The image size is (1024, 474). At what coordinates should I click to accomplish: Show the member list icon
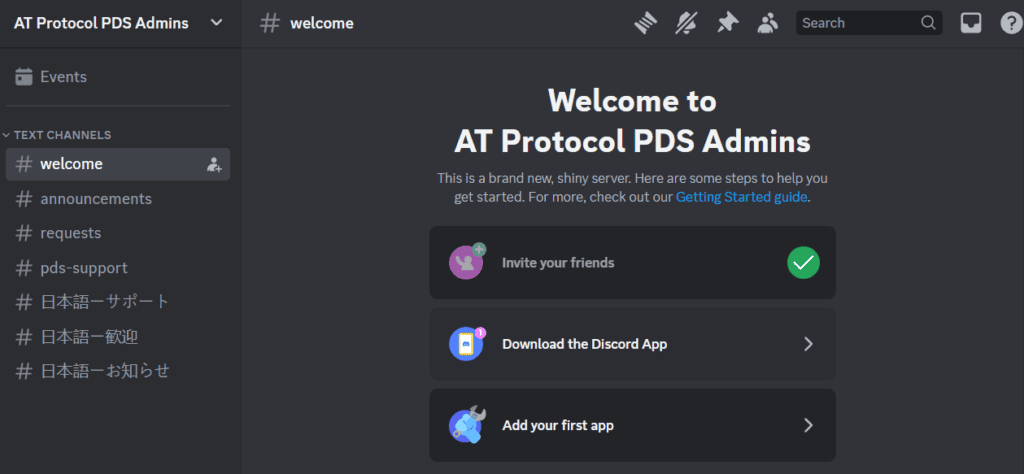pos(767,24)
